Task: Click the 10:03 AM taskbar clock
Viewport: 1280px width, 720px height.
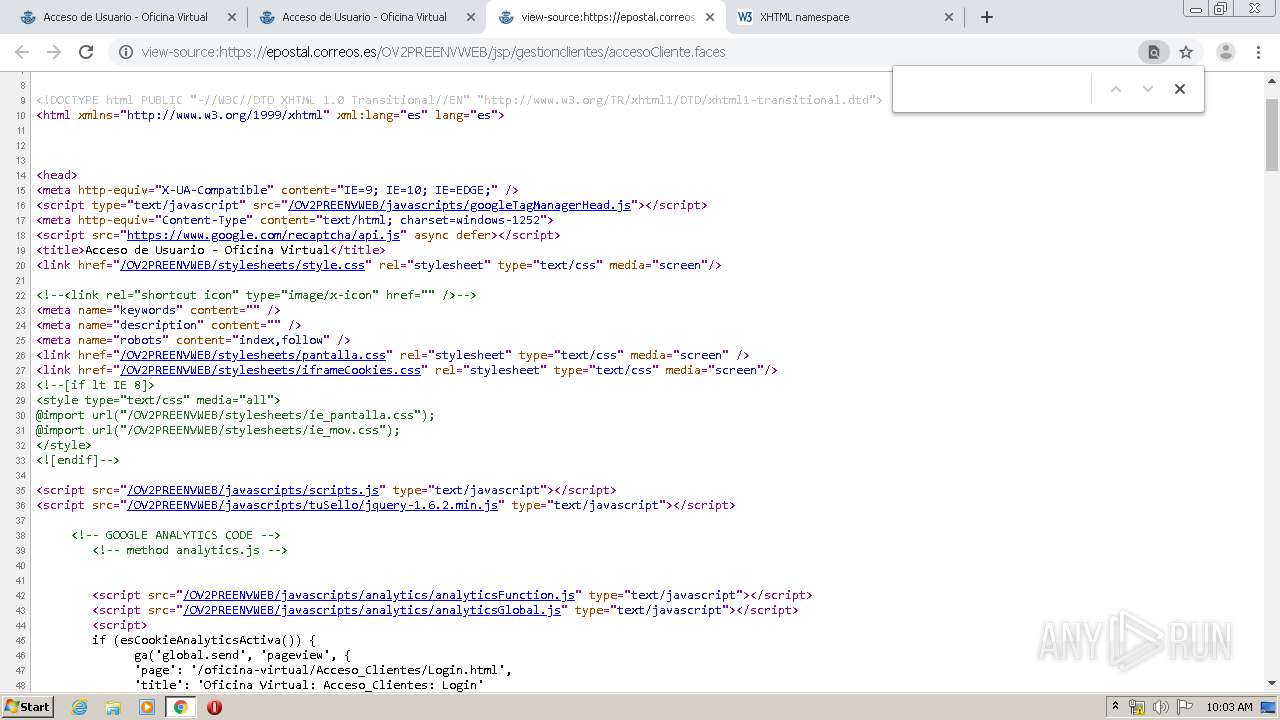Action: point(1229,707)
